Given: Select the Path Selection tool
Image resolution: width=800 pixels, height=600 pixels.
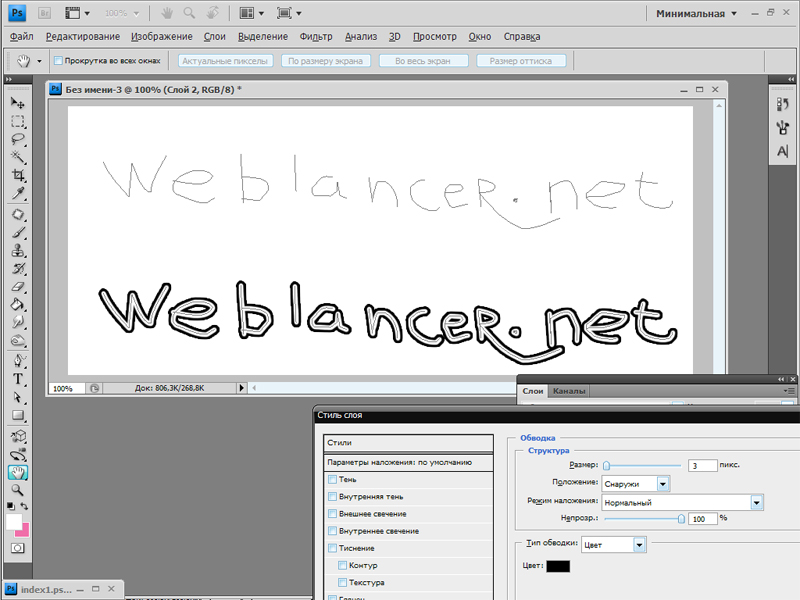Looking at the screenshot, I should [18, 397].
